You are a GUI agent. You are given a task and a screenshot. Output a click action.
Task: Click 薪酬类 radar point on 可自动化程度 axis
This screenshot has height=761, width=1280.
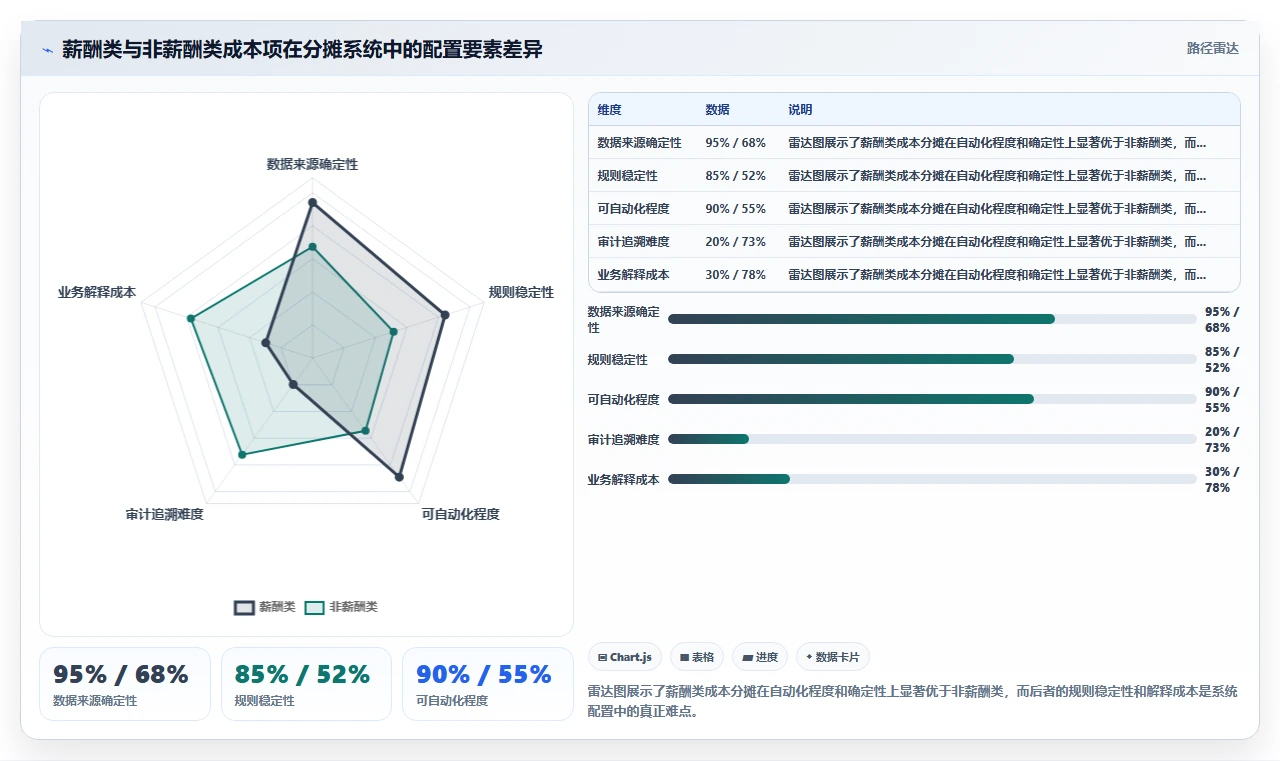click(x=399, y=477)
